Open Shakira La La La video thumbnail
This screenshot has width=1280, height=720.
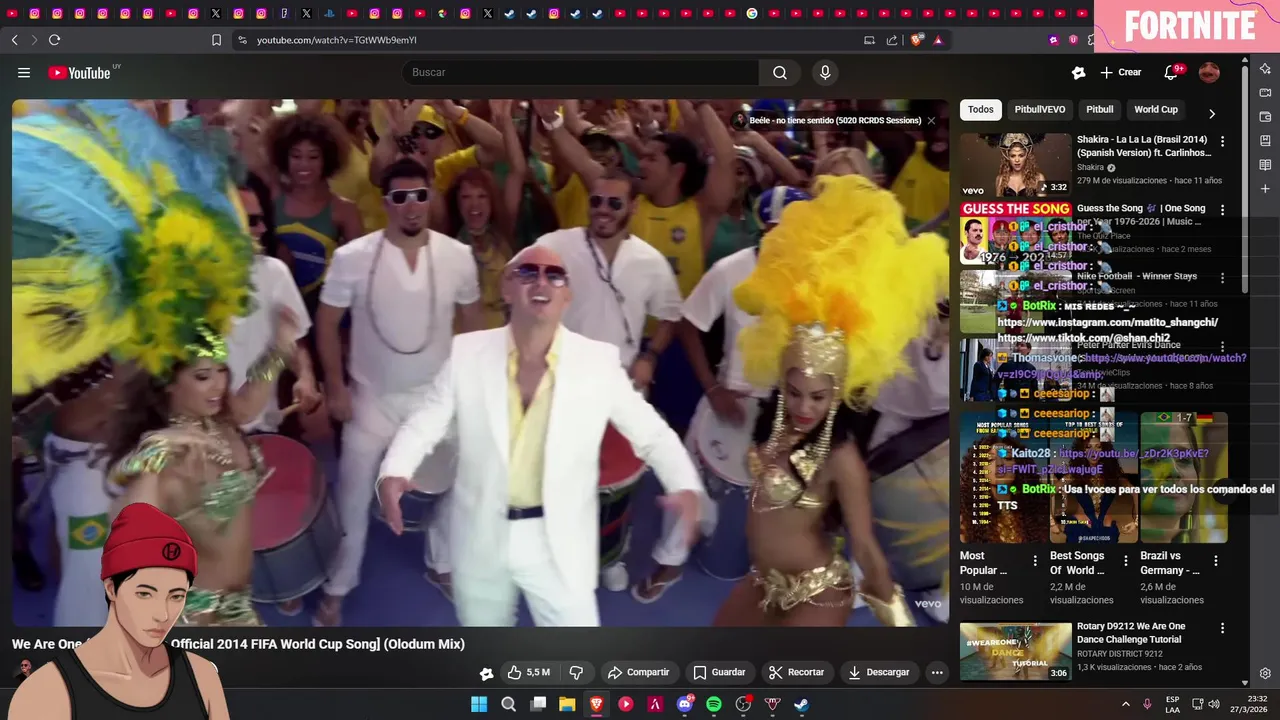click(x=1015, y=165)
